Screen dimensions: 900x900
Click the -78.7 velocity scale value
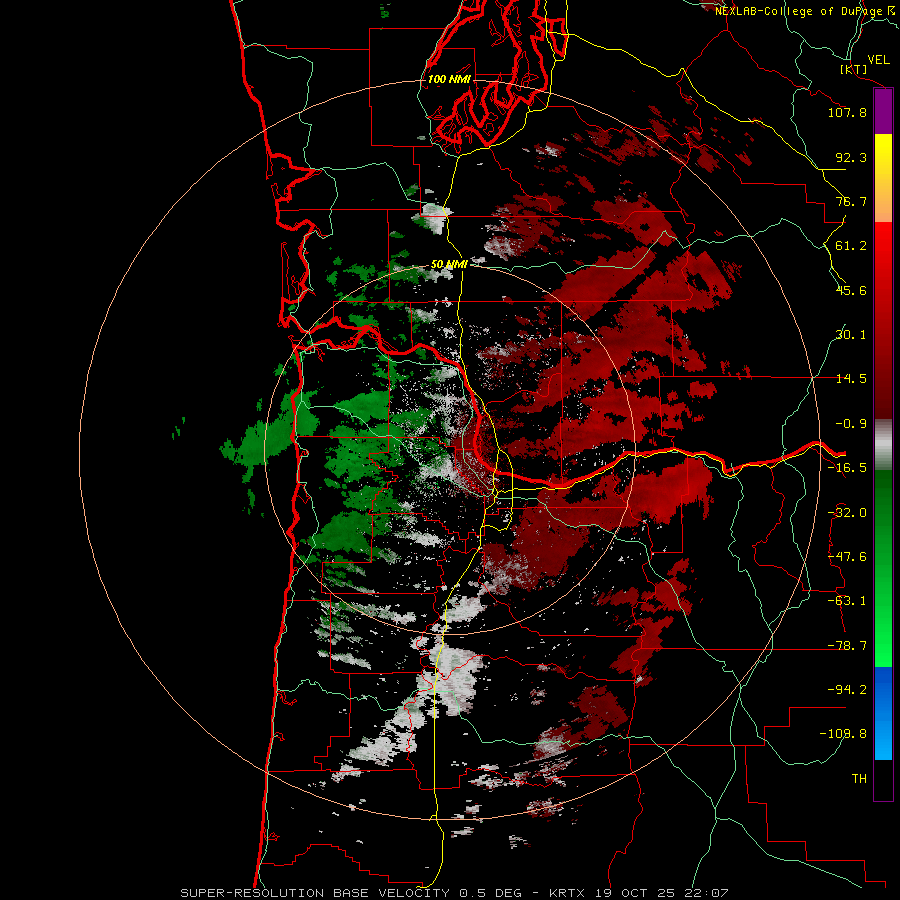pyautogui.click(x=847, y=646)
